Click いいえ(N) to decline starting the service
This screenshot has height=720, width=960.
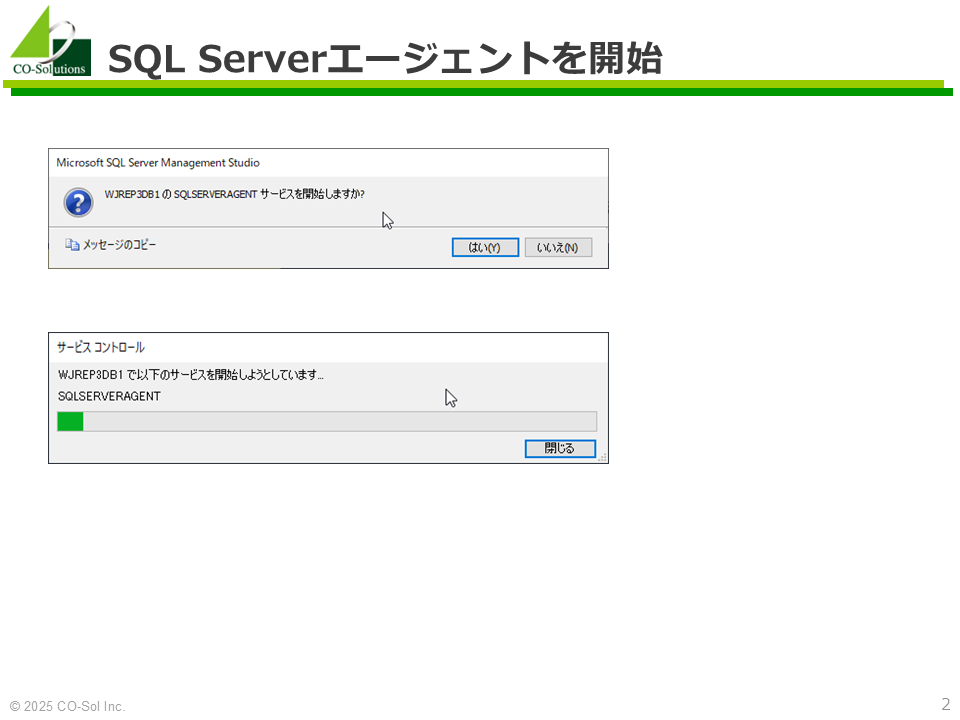558,247
